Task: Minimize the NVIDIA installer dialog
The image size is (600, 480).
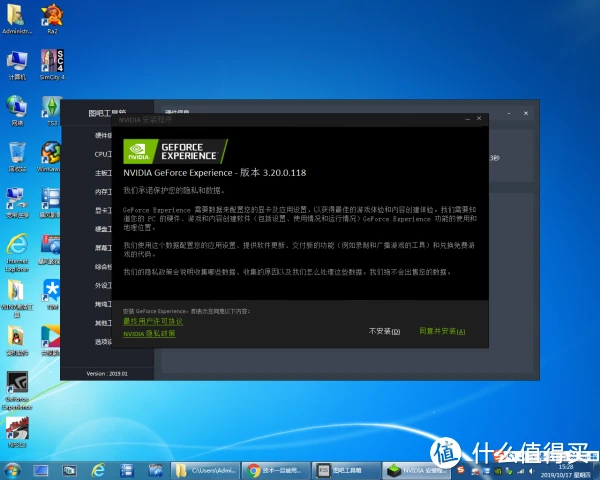Action: click(467, 119)
